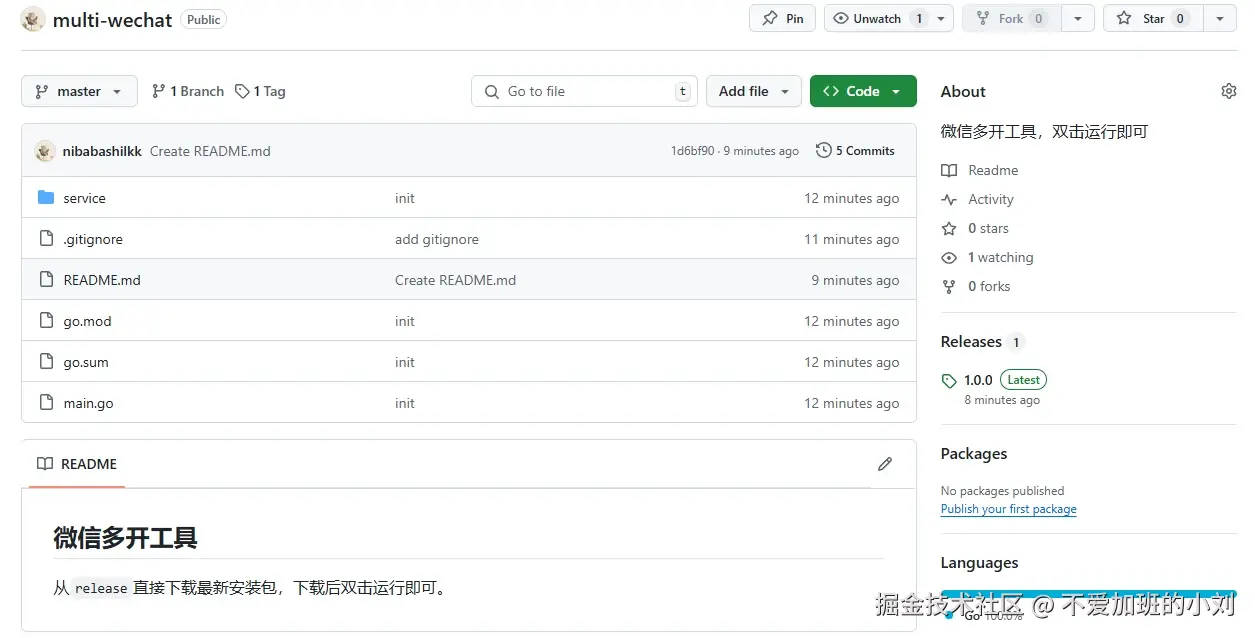Viewport: 1255px width, 638px height.
Task: Open the Create README.md latest commit message
Action: (x=210, y=151)
